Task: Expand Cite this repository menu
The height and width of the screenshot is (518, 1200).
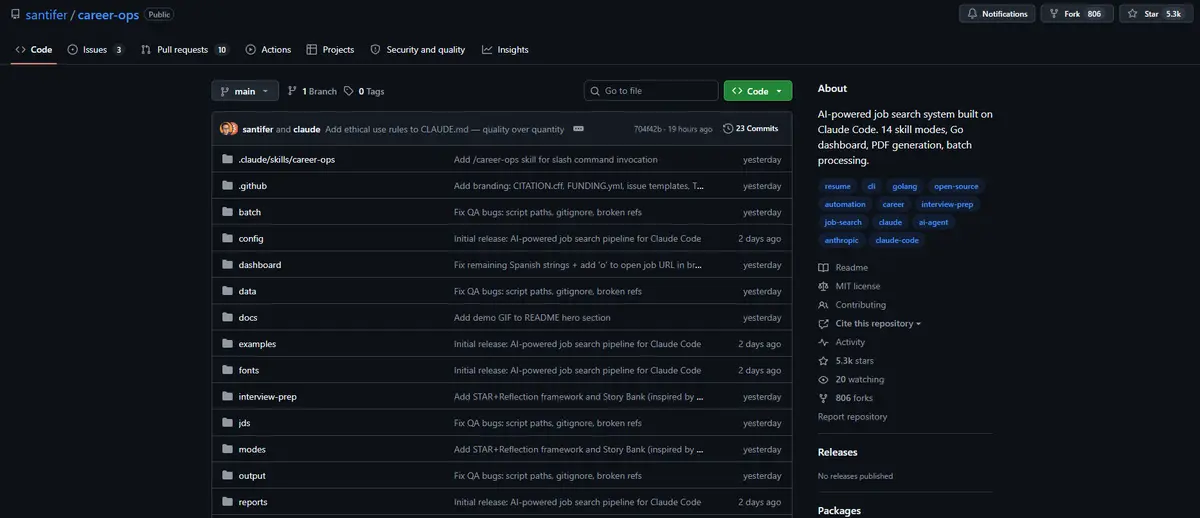Action: pos(877,324)
